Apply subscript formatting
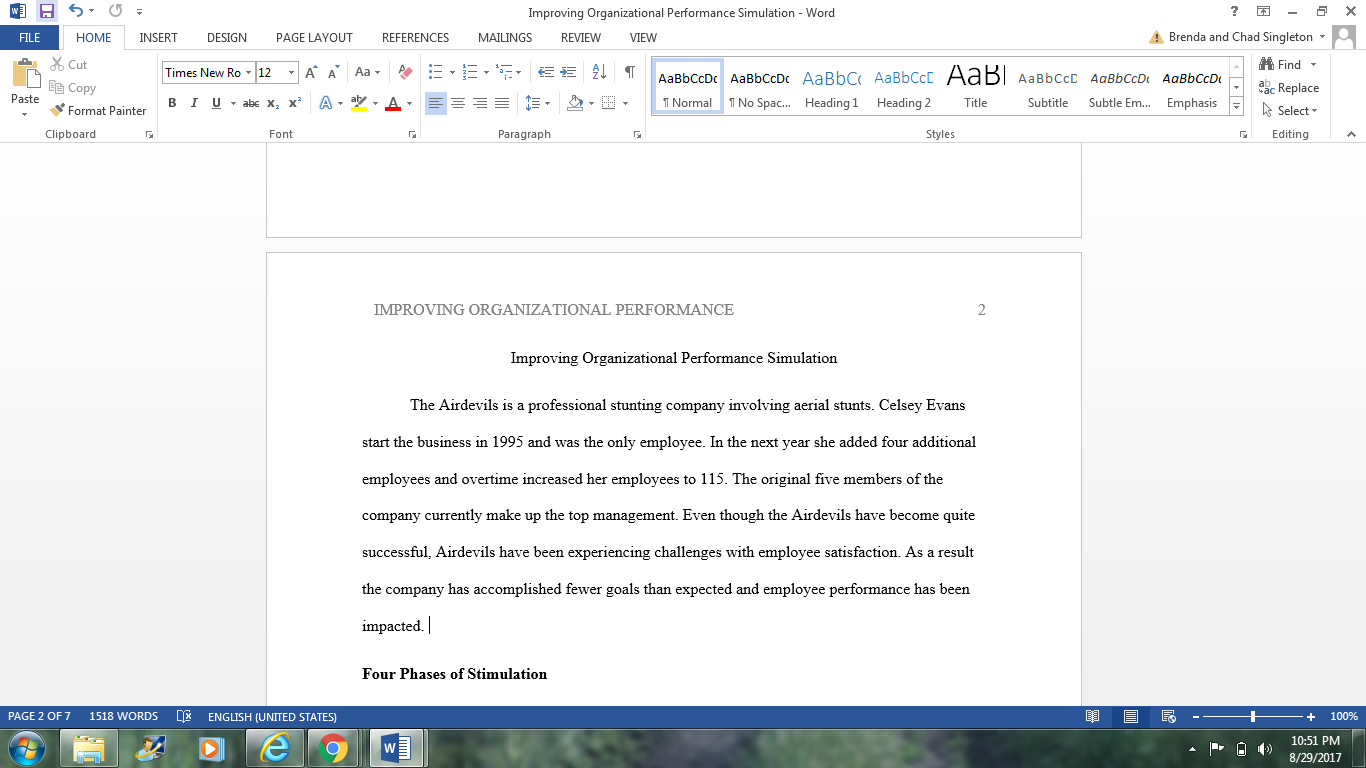1366x768 pixels. pos(271,103)
